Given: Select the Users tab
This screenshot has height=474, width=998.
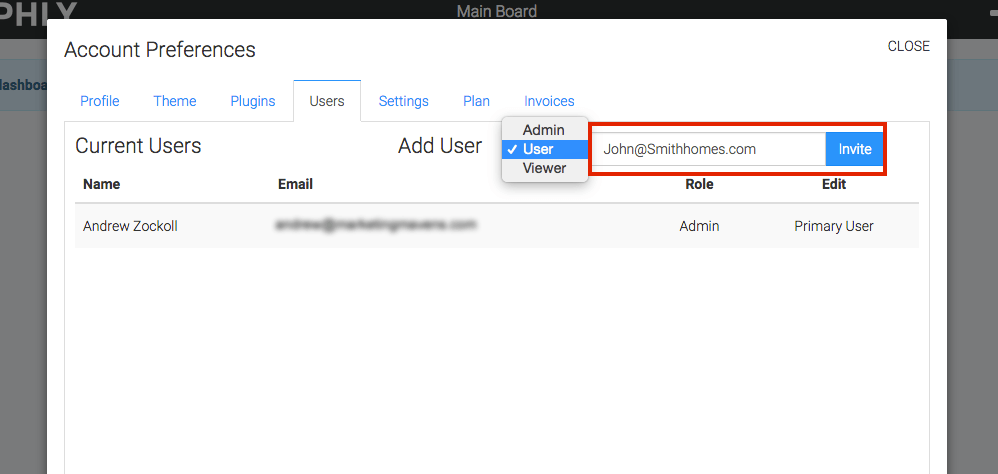Looking at the screenshot, I should tap(327, 101).
